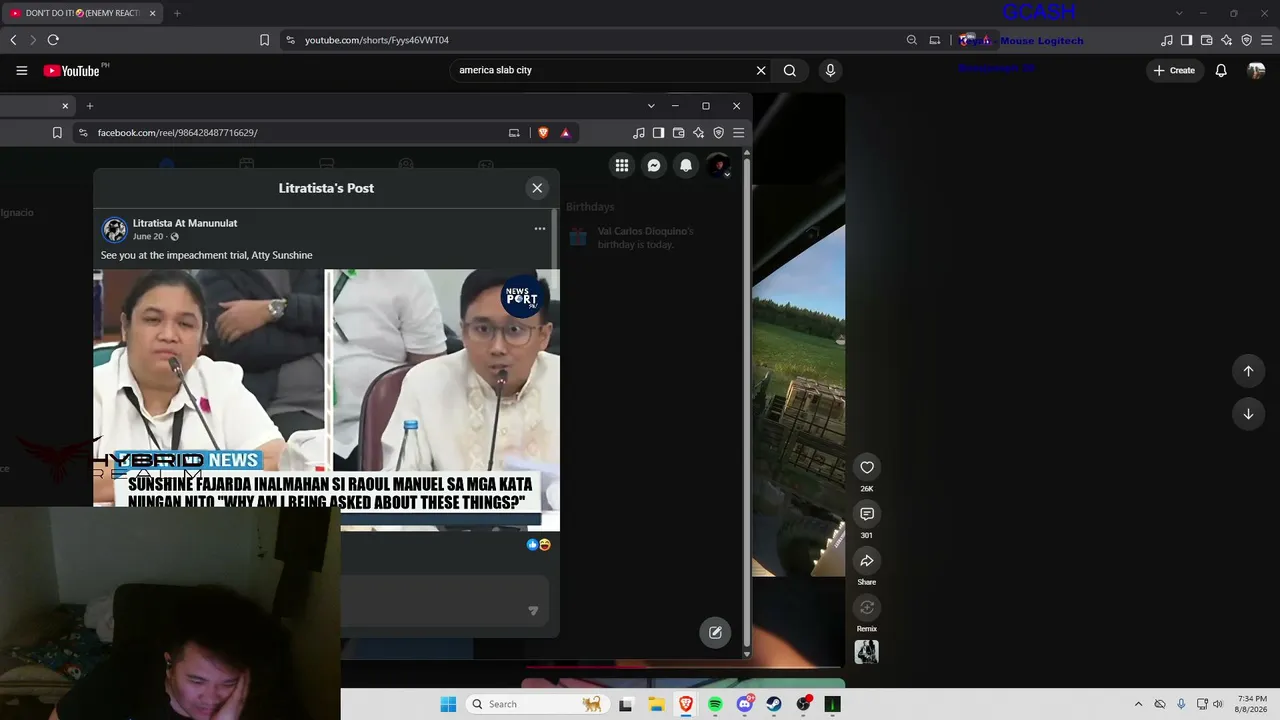
Task: Open the YouTube account avatar menu
Action: (x=1256, y=71)
